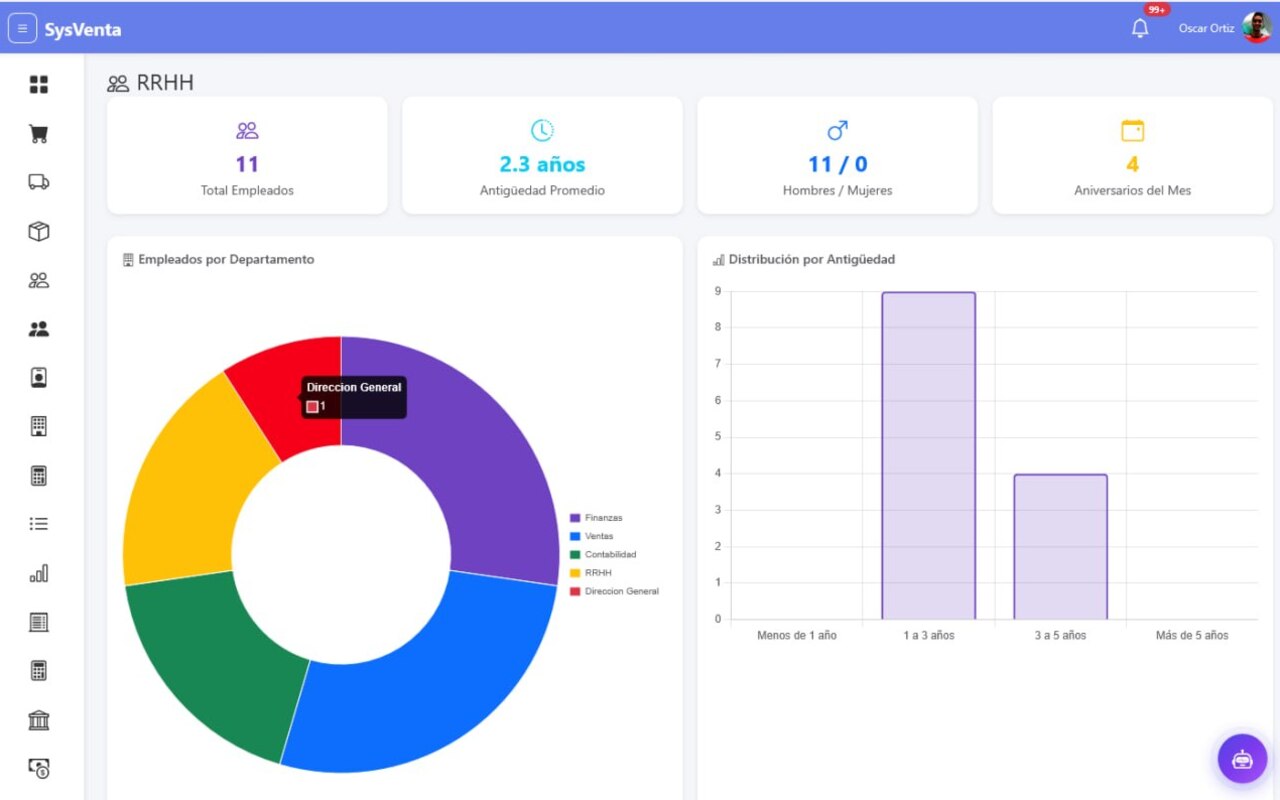Open the bar chart reports sidebar icon
Screen dimensions: 1280x800
tap(39, 573)
